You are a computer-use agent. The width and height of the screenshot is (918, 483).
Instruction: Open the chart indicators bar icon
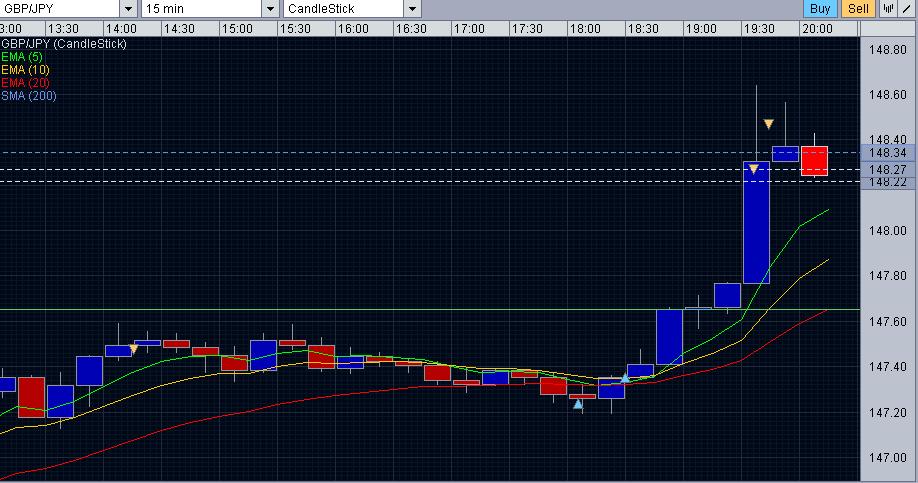tap(889, 9)
